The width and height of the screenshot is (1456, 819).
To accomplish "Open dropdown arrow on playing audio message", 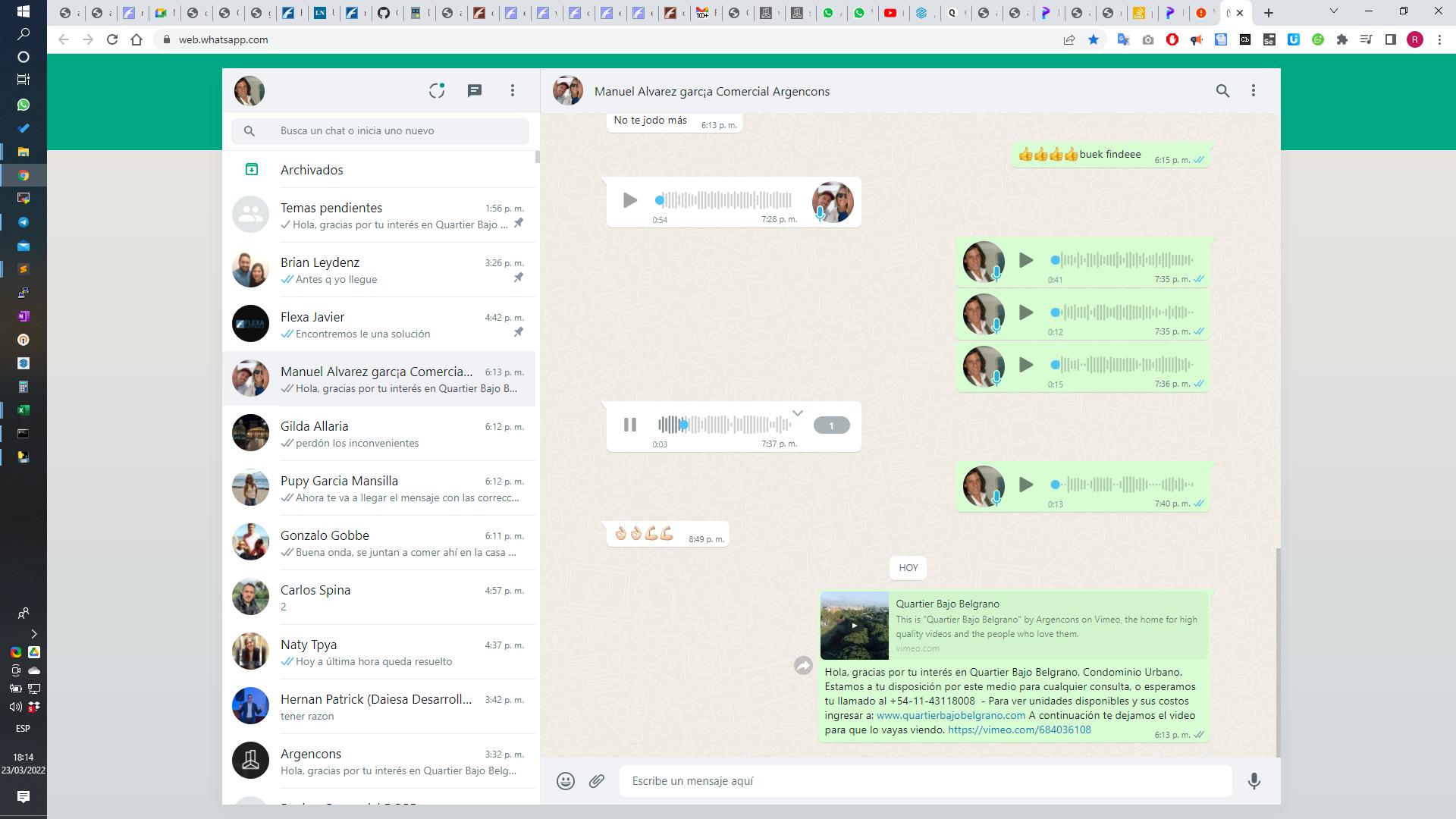I will pos(797,413).
